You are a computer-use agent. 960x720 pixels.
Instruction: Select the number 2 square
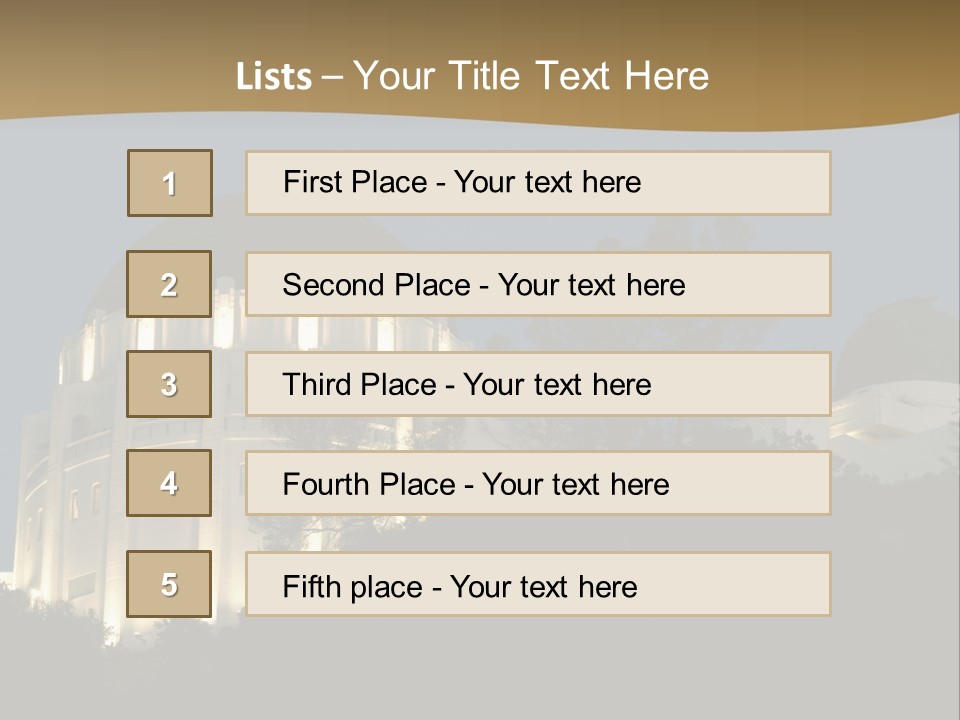169,284
